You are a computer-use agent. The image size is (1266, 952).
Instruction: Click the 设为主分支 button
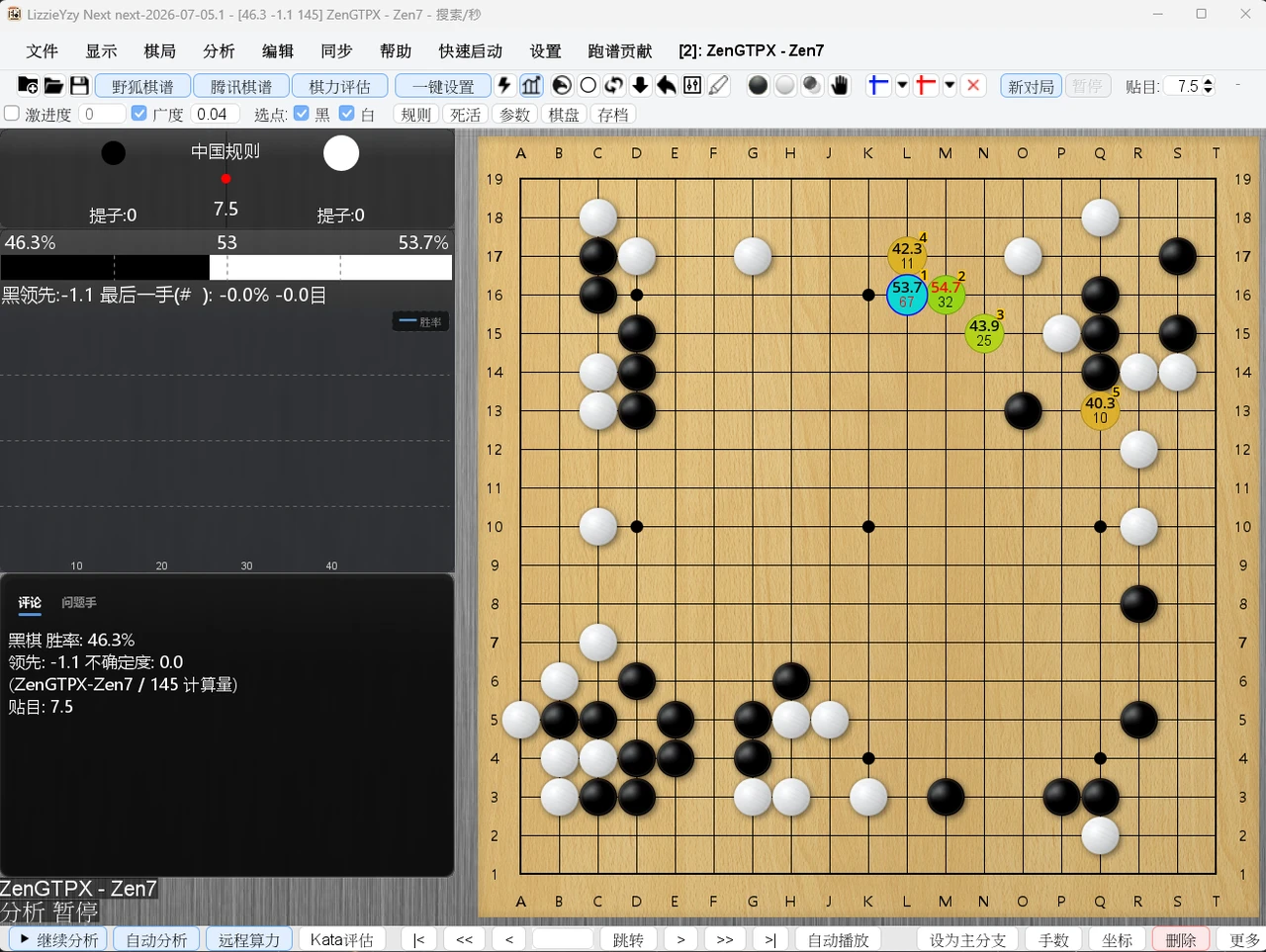pyautogui.click(x=967, y=939)
